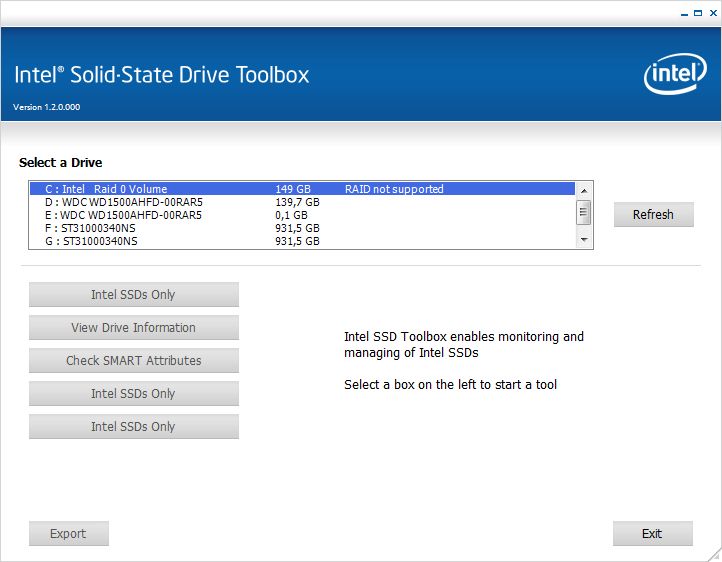Click the bottom Intel SSDs Only button
Screen dimensions: 722x562
[x=134, y=427]
